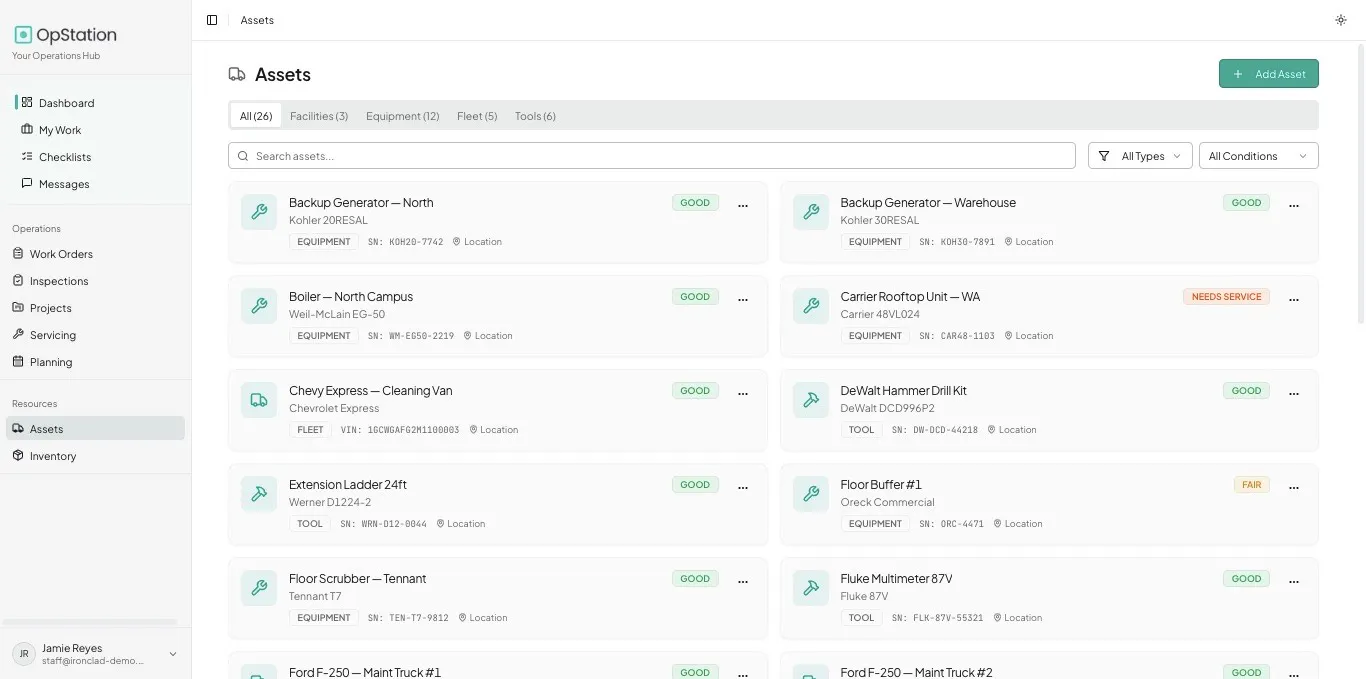Switch theme with the sun icon

click(x=1341, y=20)
